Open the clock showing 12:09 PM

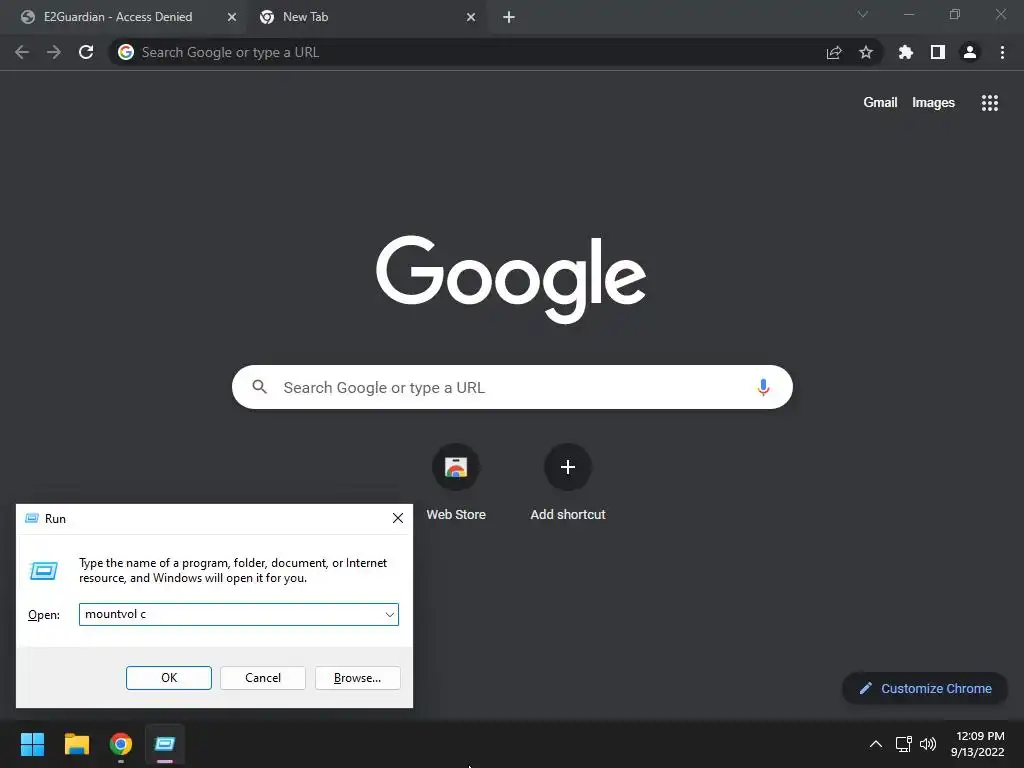[x=978, y=744]
